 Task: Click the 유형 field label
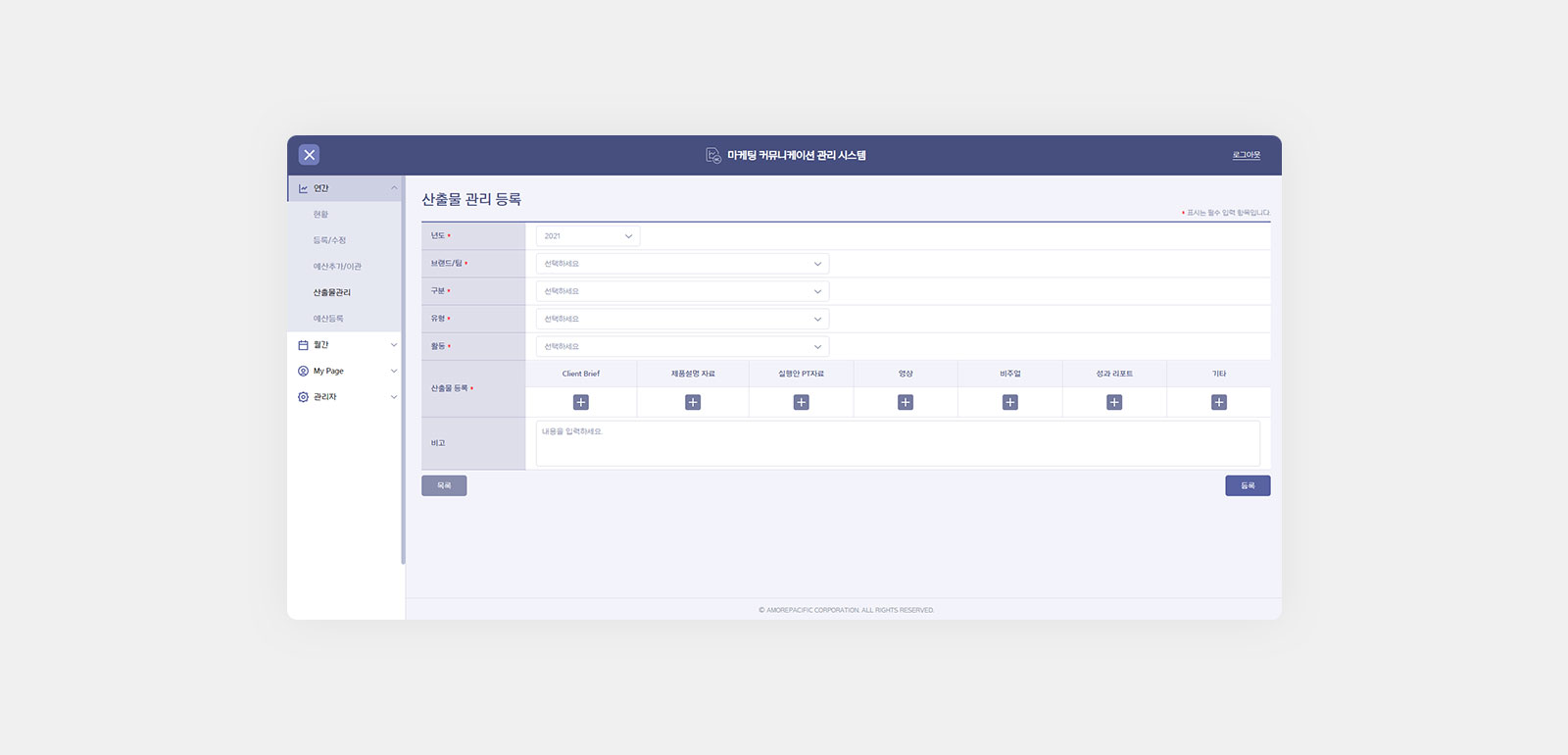point(438,319)
